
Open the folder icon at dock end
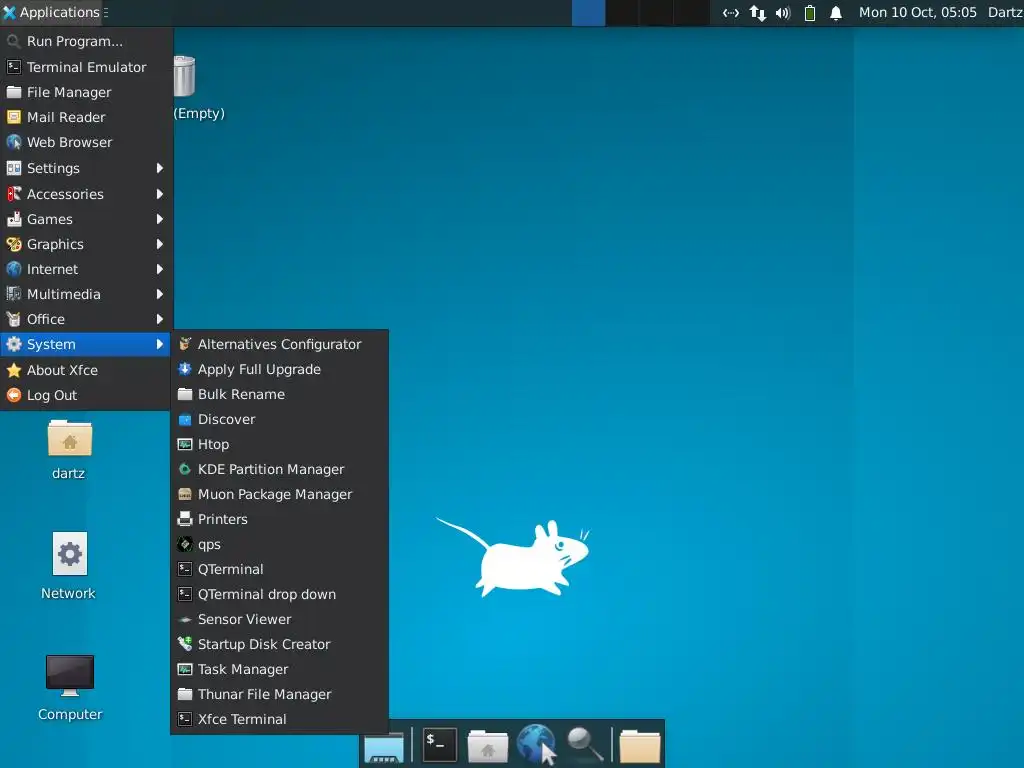[639, 746]
